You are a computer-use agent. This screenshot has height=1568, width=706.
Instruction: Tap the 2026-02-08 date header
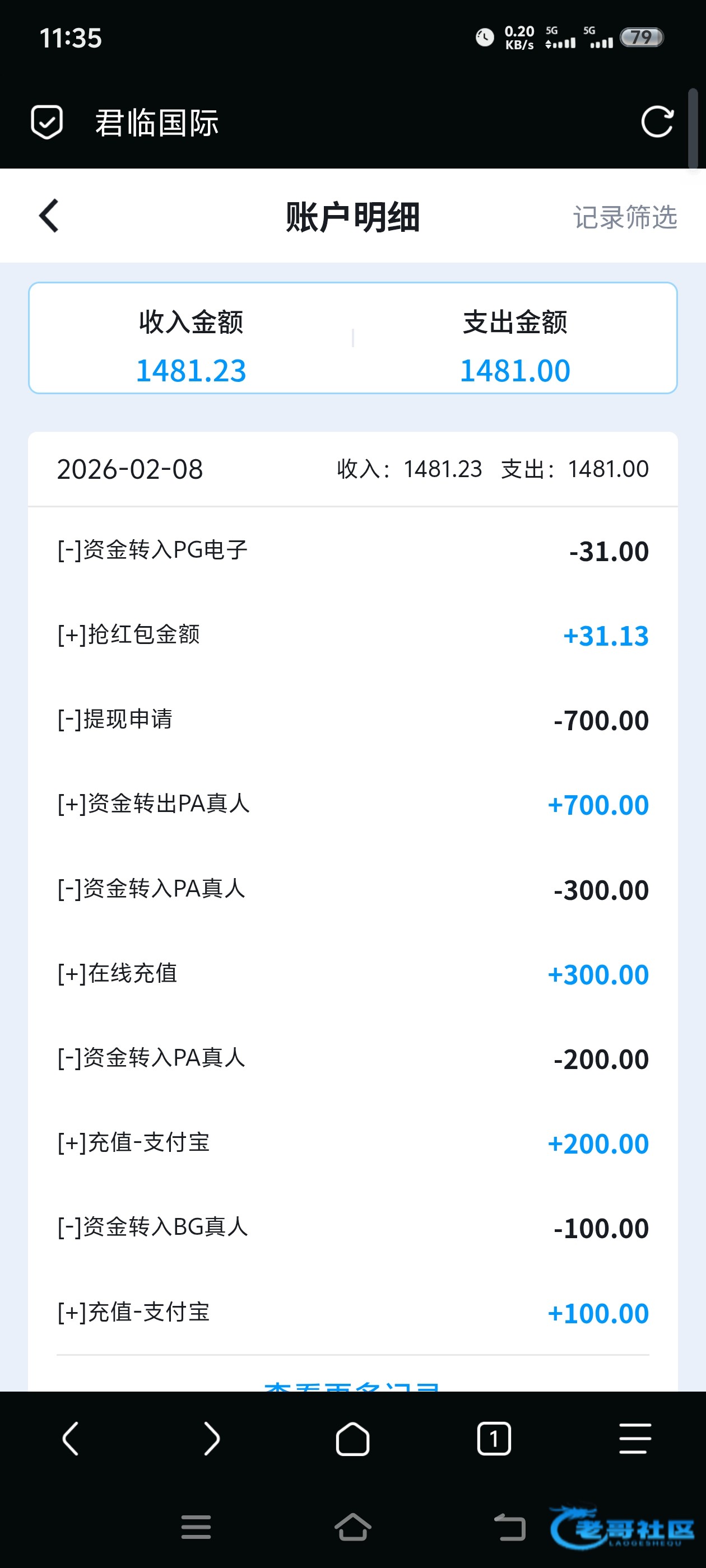point(130,469)
